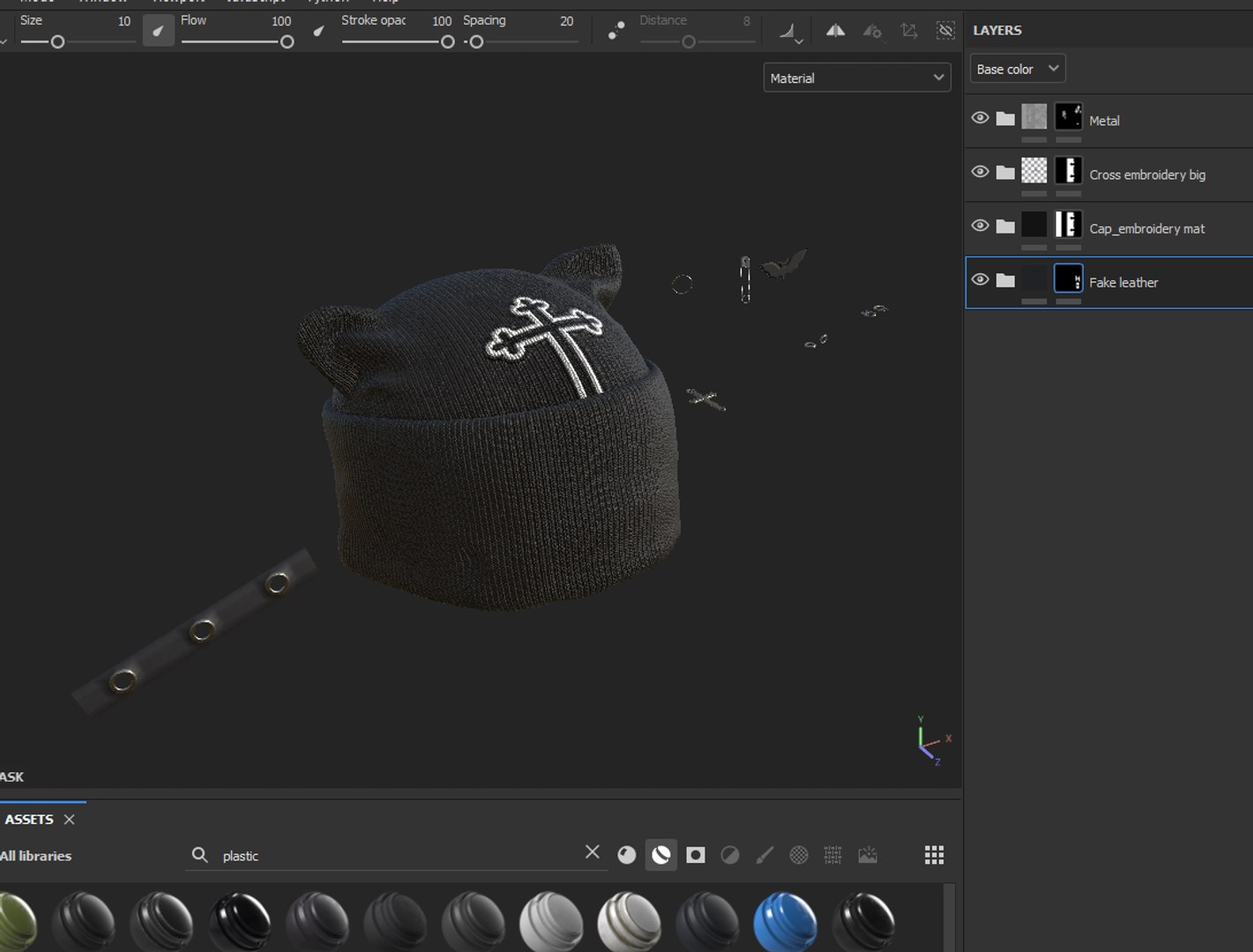The height and width of the screenshot is (952, 1253).
Task: Select the Cap_embroidery mat layer name
Action: point(1146,228)
